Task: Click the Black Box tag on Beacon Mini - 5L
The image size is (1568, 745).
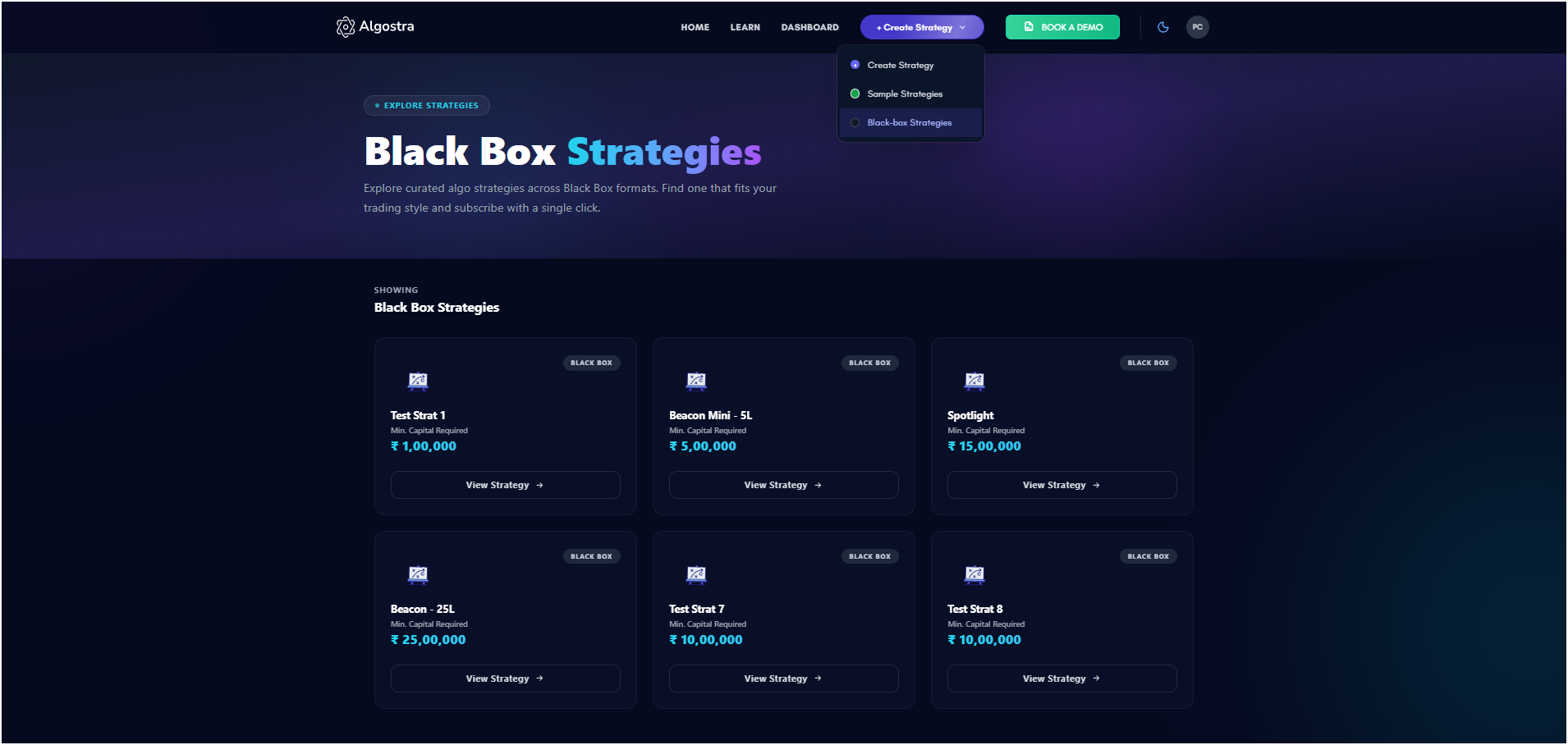Action: (x=869, y=363)
